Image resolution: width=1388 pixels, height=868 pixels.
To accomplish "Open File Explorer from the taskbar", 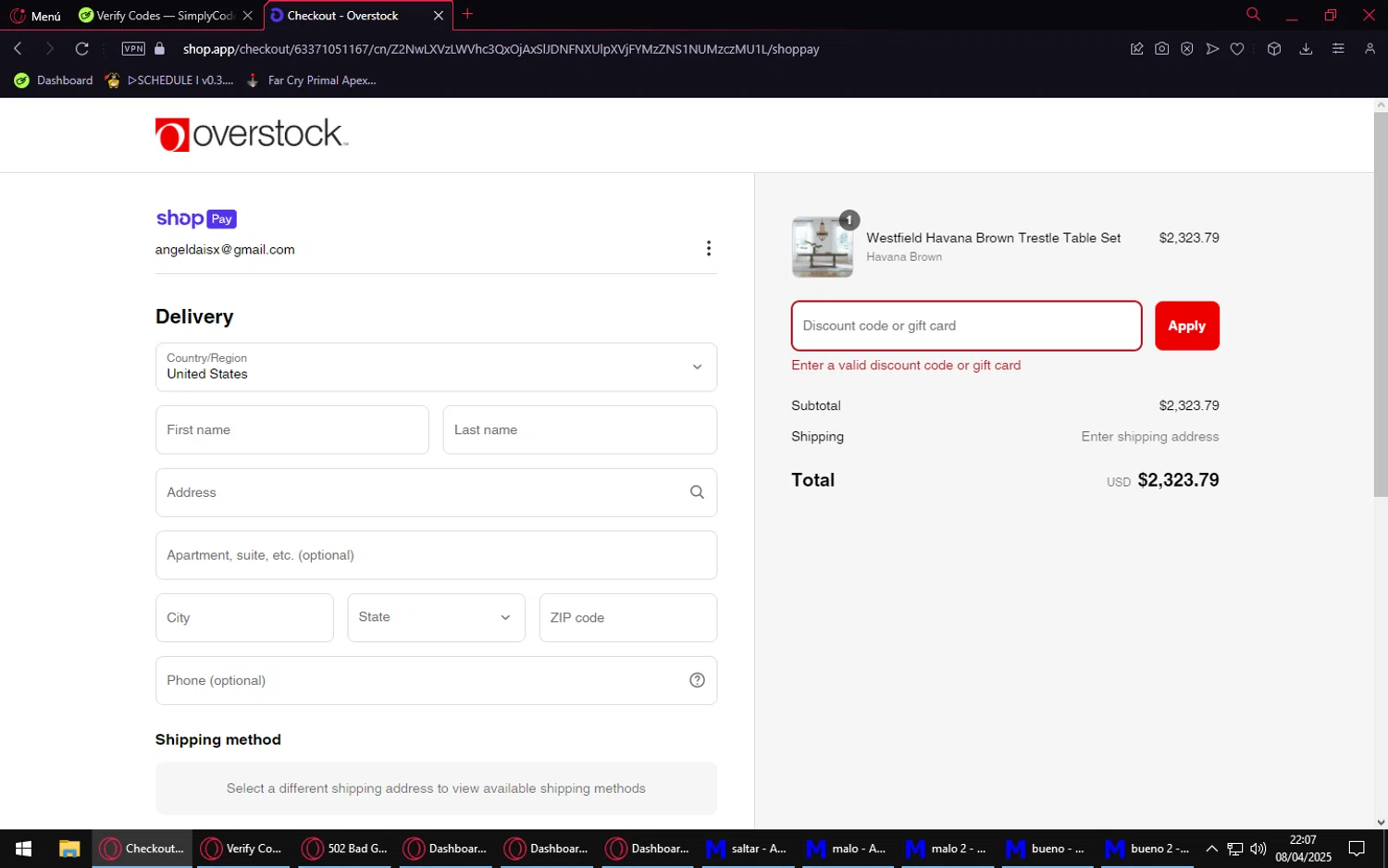I will point(69,849).
